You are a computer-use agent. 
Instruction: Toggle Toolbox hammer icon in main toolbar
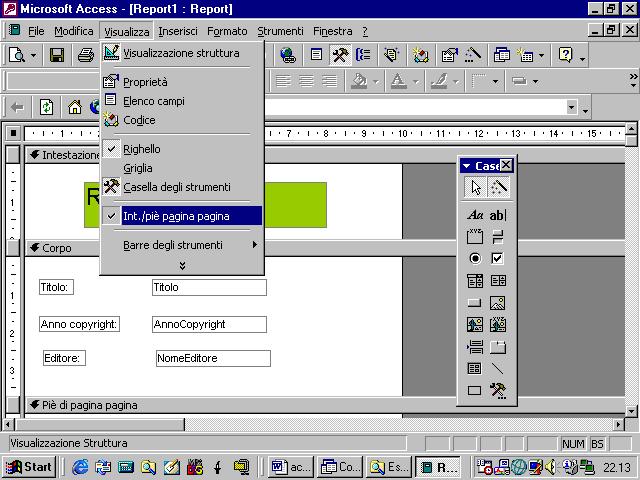(340, 55)
